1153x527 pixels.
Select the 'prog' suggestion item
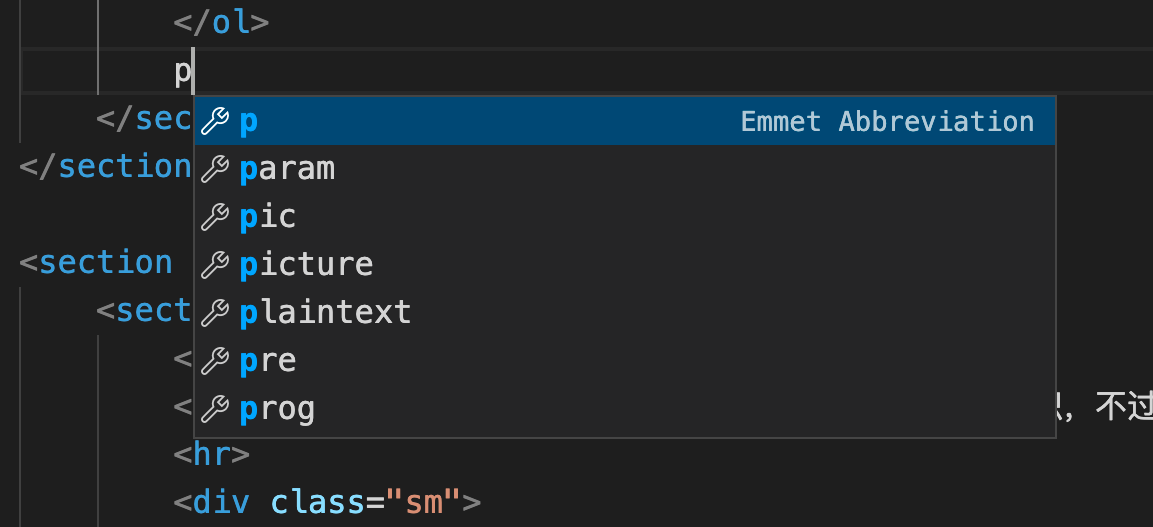tap(277, 409)
